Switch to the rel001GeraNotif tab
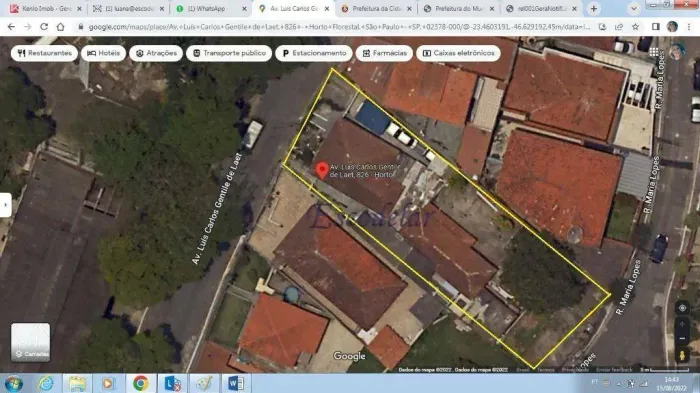Image resolution: width=700 pixels, height=393 pixels. (x=542, y=8)
